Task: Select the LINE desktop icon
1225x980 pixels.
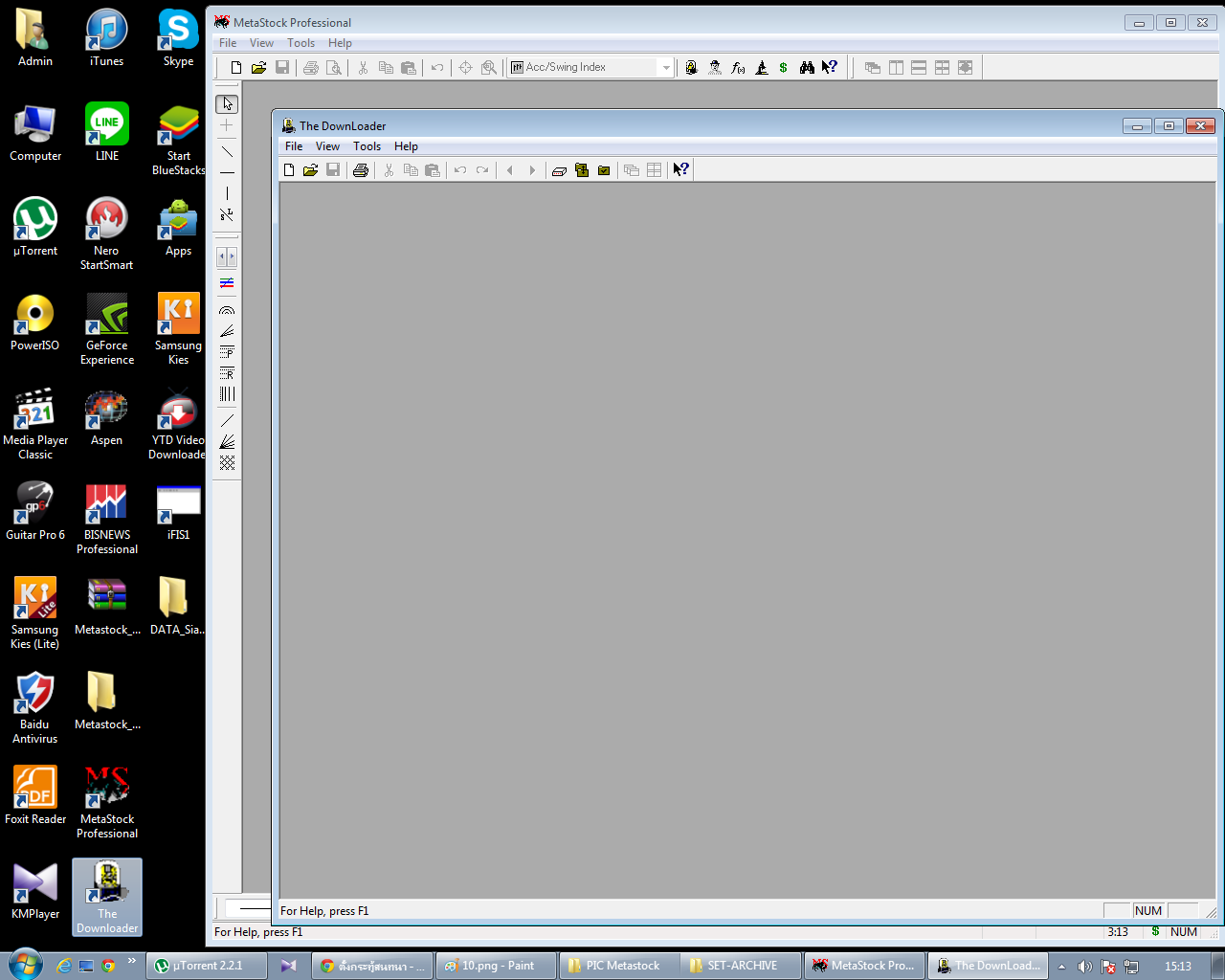Action: pos(107,132)
